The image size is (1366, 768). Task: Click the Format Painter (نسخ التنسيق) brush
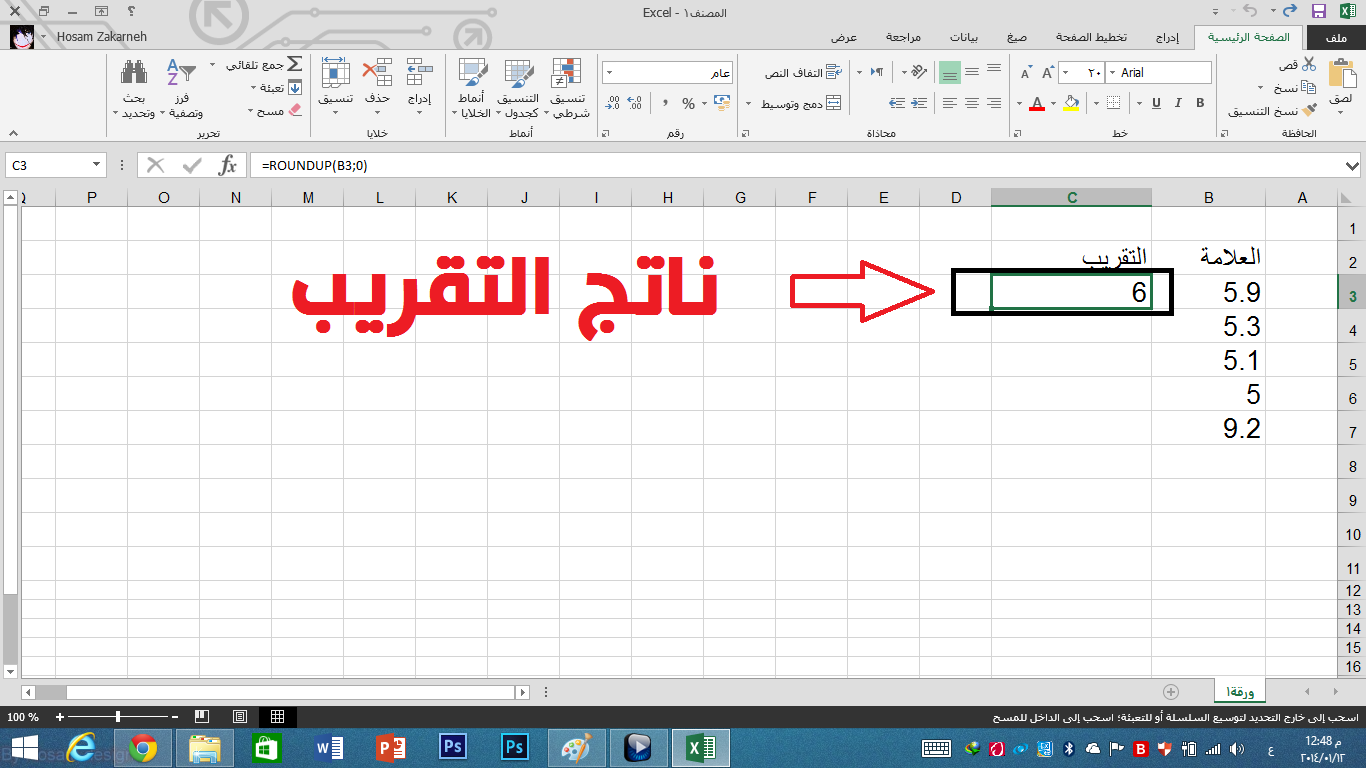point(1309,110)
